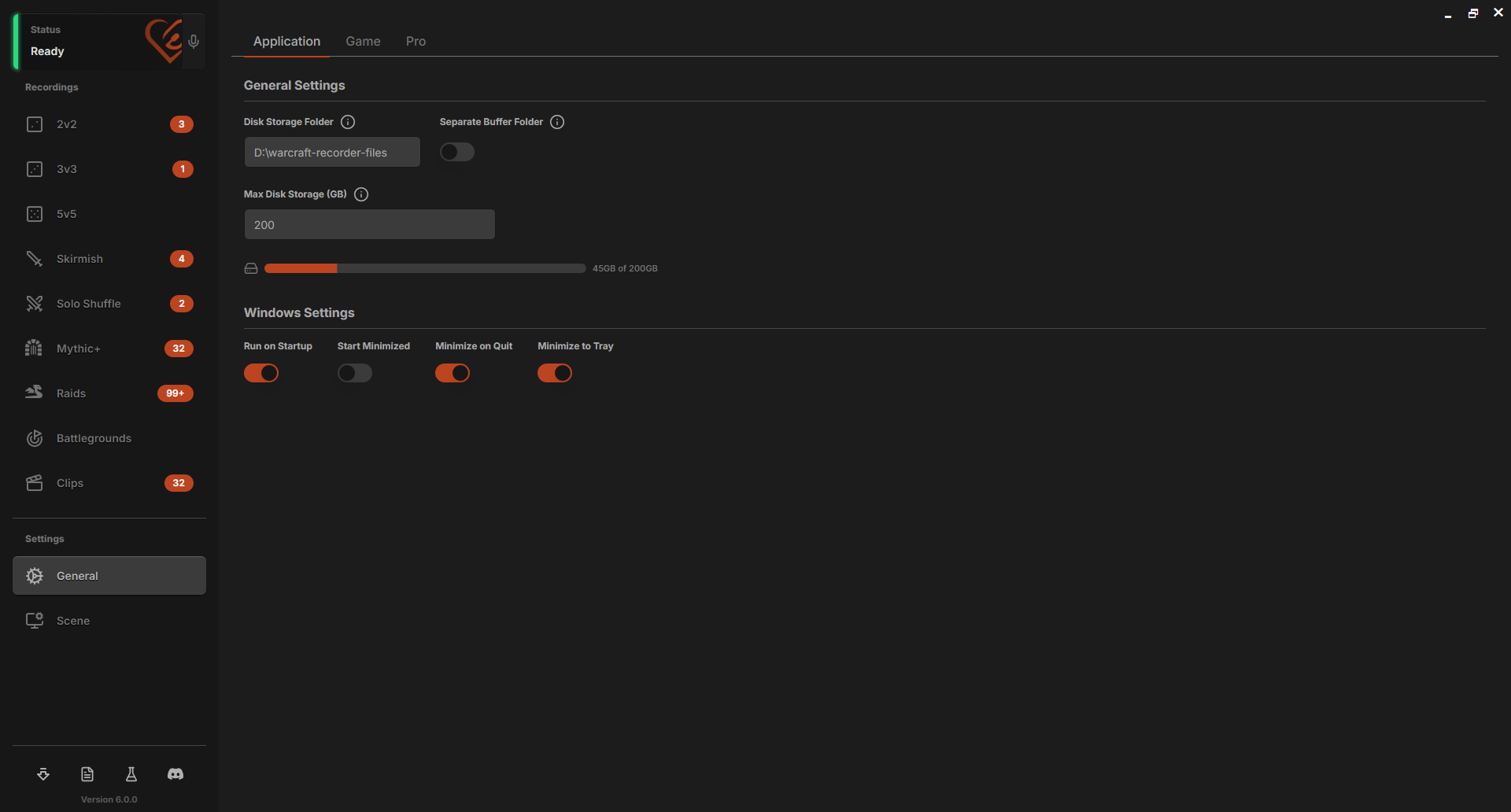This screenshot has height=812, width=1511.
Task: Show info for Disk Storage Folder
Action: [x=348, y=122]
